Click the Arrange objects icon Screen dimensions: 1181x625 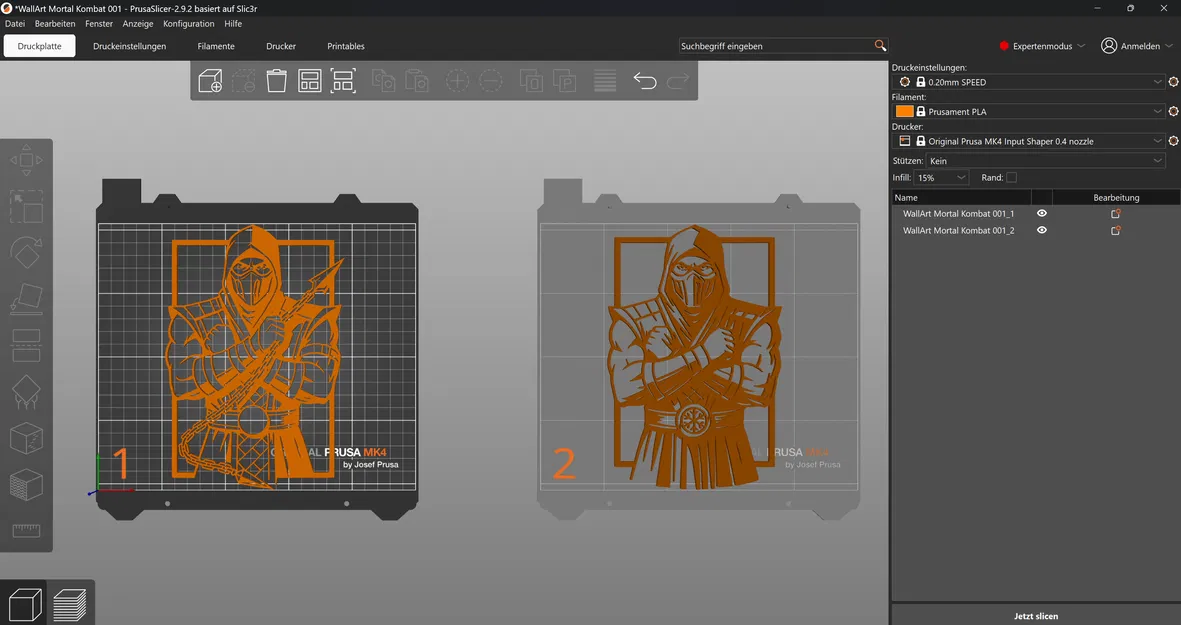[310, 81]
